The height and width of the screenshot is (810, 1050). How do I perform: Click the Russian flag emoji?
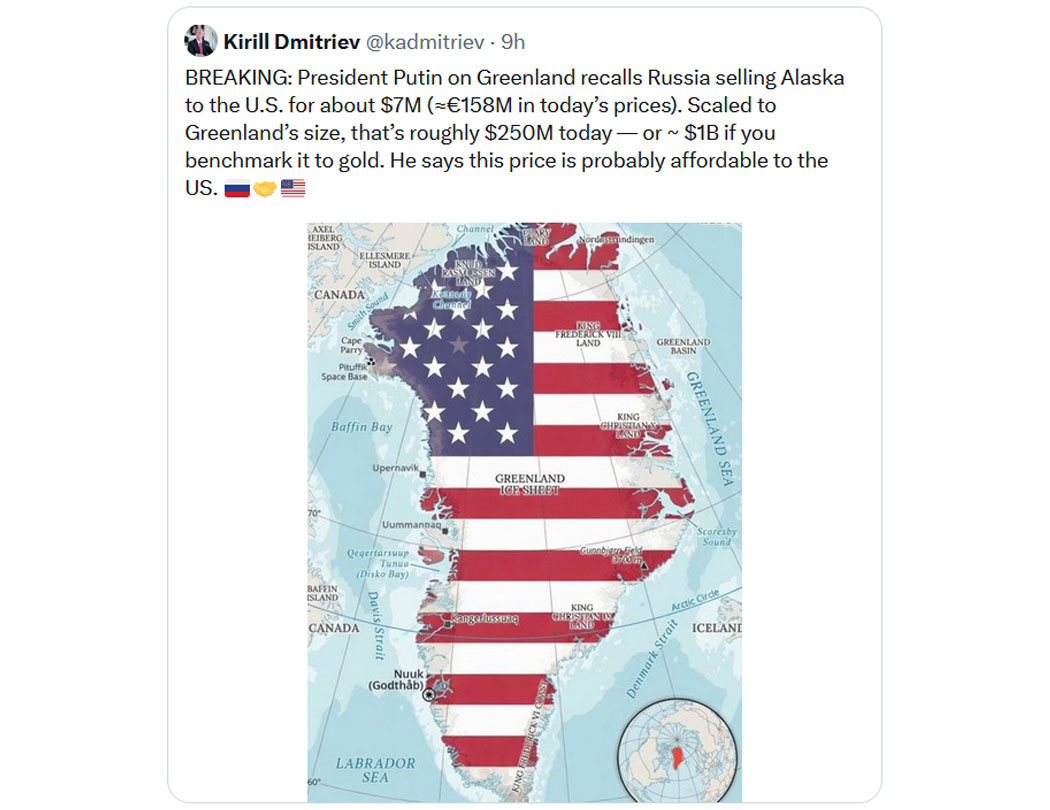click(237, 187)
